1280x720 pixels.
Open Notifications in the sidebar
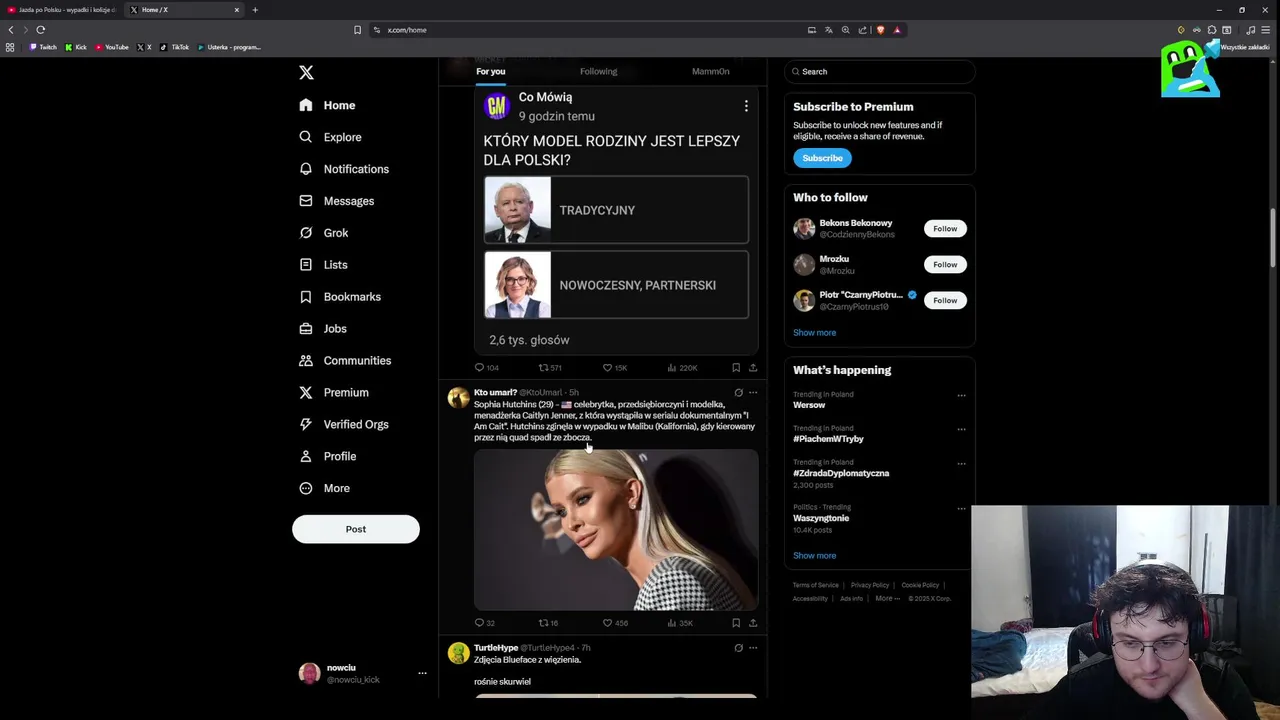(344, 169)
